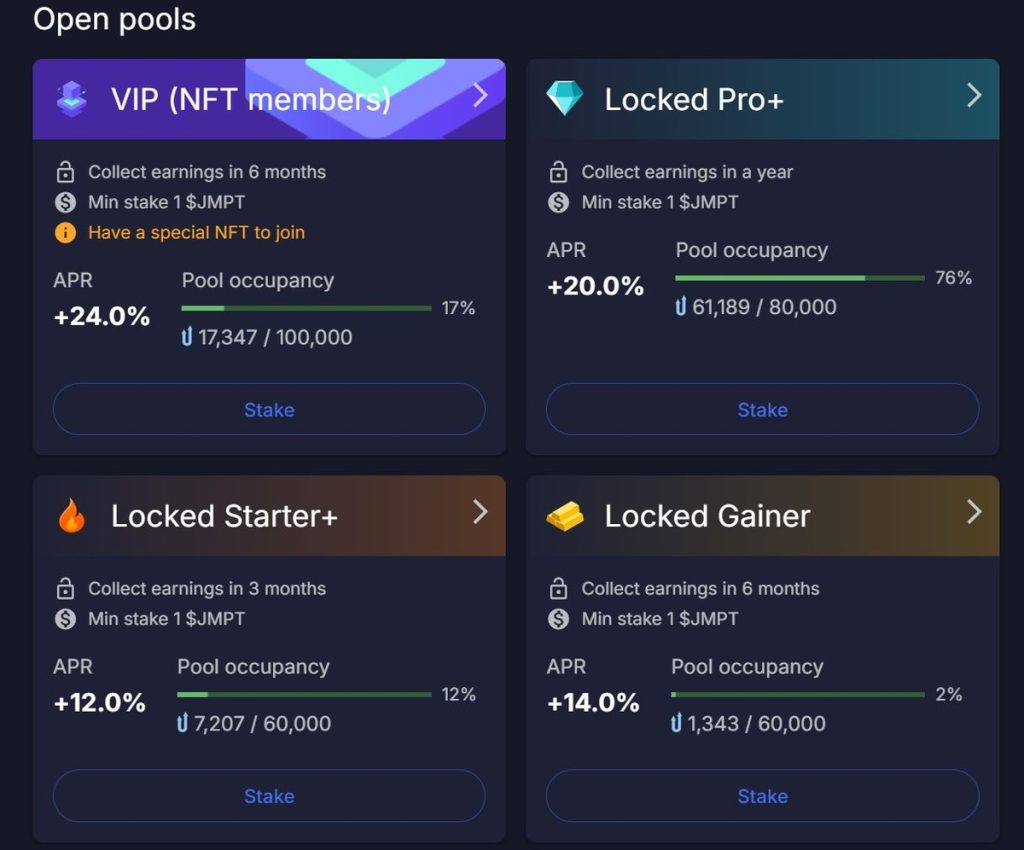
Task: Click the dollar icon next to Min stake on Locked Pro+
Action: click(558, 202)
